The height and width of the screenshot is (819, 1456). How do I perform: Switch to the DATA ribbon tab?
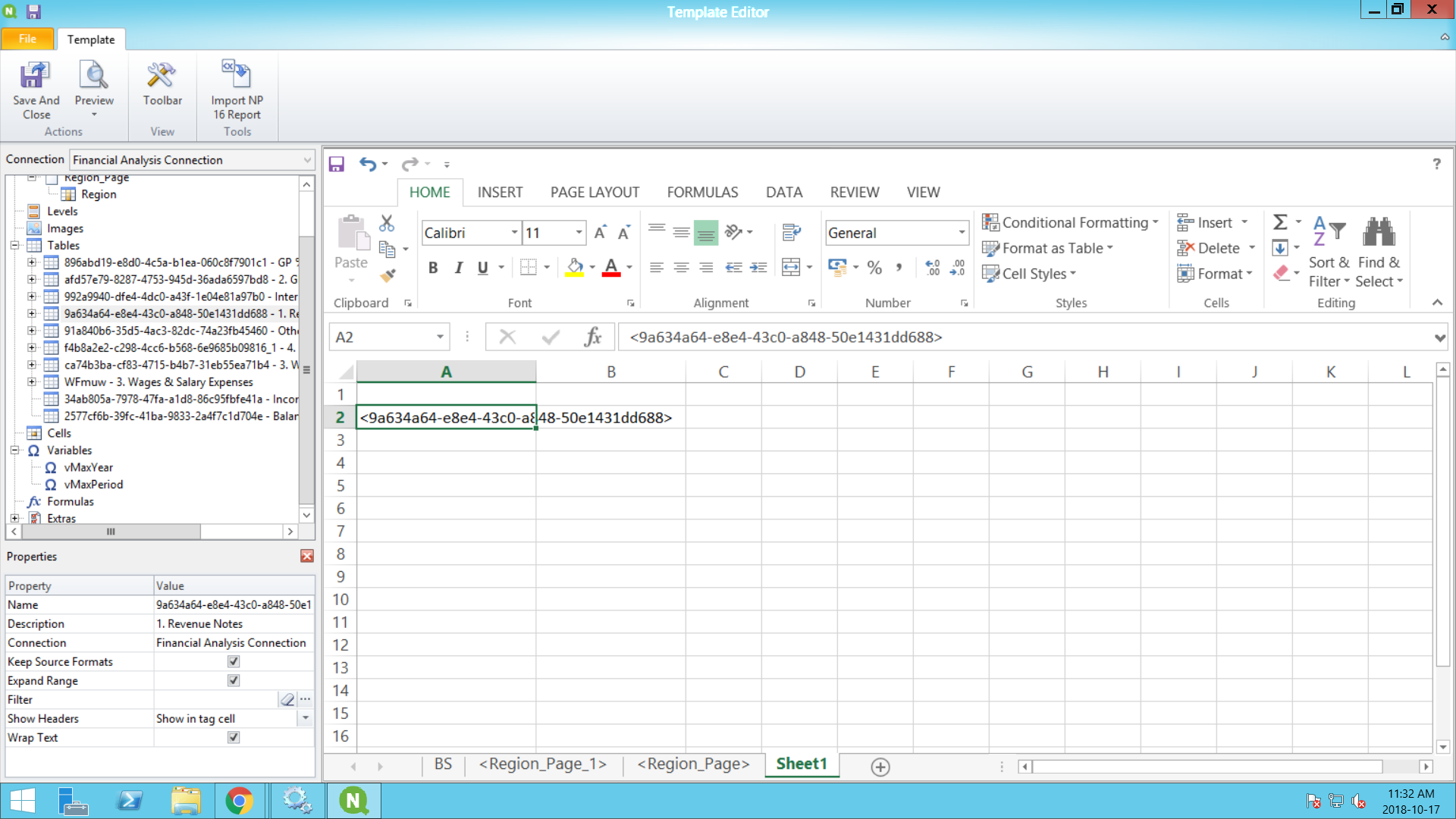pyautogui.click(x=784, y=193)
